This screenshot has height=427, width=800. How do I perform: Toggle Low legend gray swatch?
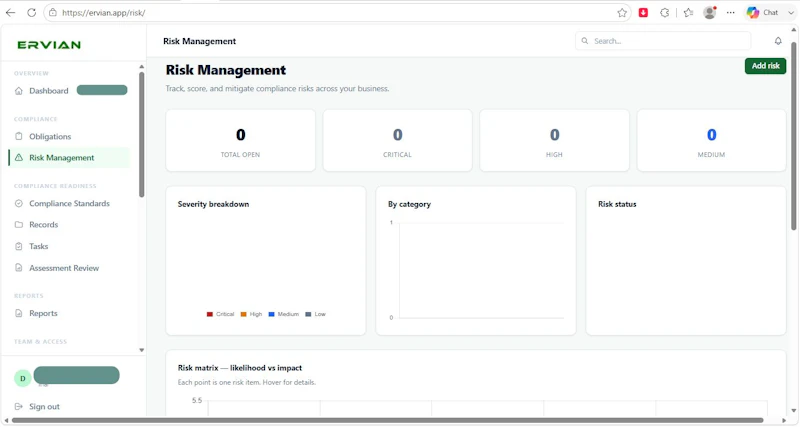(308, 314)
